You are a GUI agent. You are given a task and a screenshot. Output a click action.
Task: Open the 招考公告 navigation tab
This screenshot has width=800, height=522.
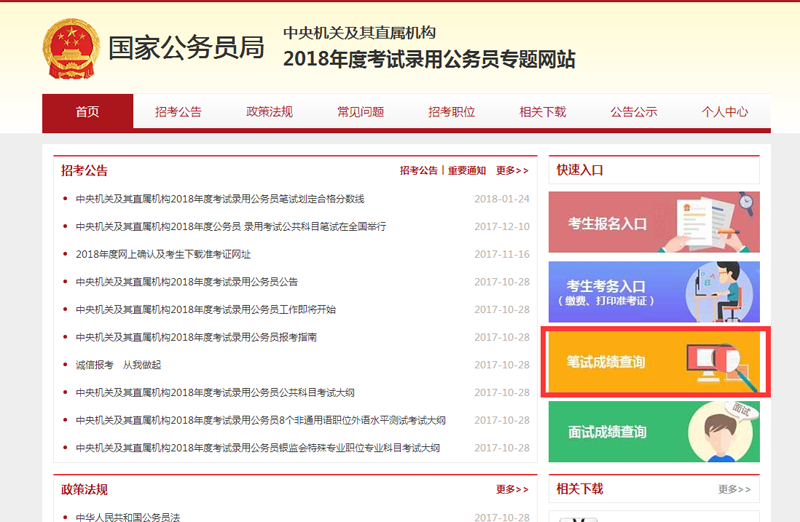pyautogui.click(x=179, y=112)
